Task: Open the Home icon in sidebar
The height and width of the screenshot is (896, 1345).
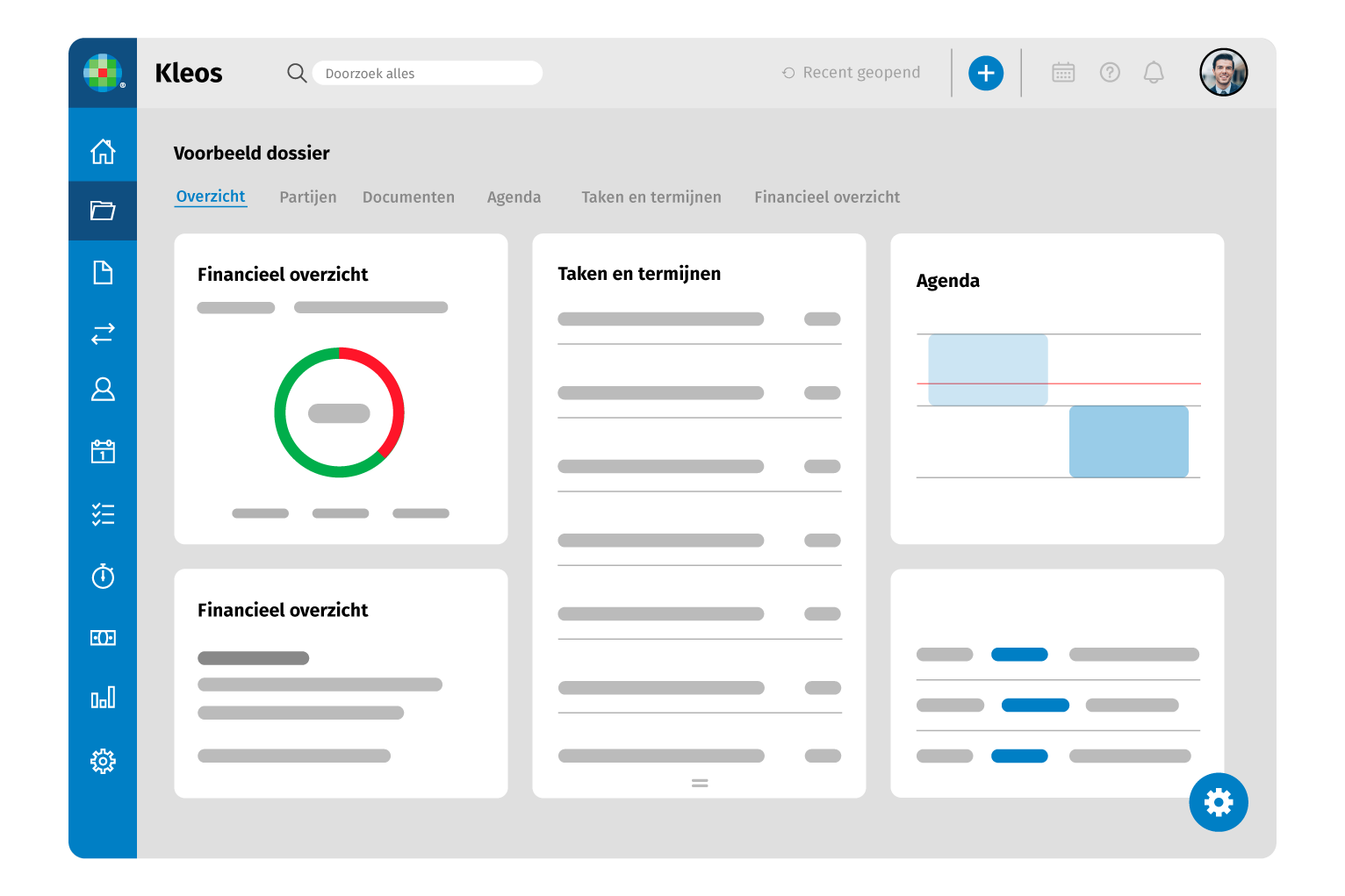Action: (103, 152)
